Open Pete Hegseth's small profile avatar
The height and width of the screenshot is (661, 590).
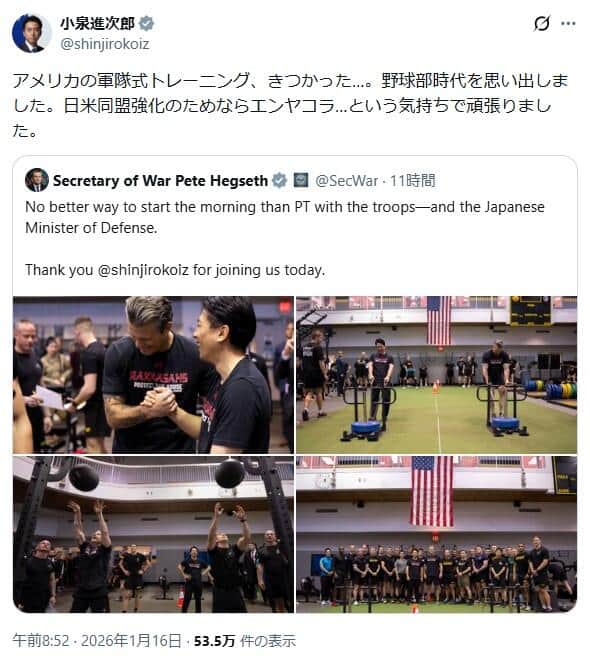(37, 180)
